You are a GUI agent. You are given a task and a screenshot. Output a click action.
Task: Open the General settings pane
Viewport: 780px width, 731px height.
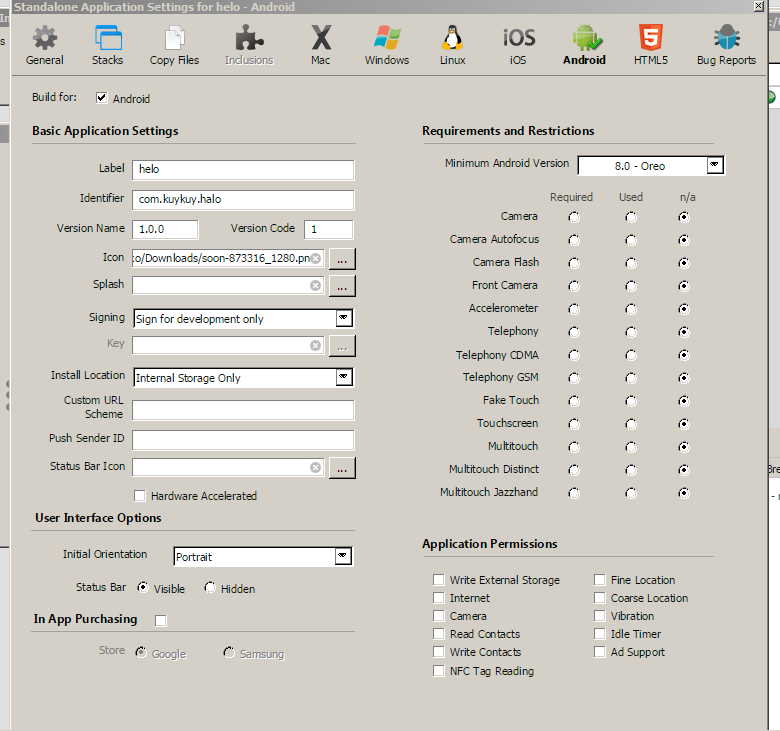[44, 45]
